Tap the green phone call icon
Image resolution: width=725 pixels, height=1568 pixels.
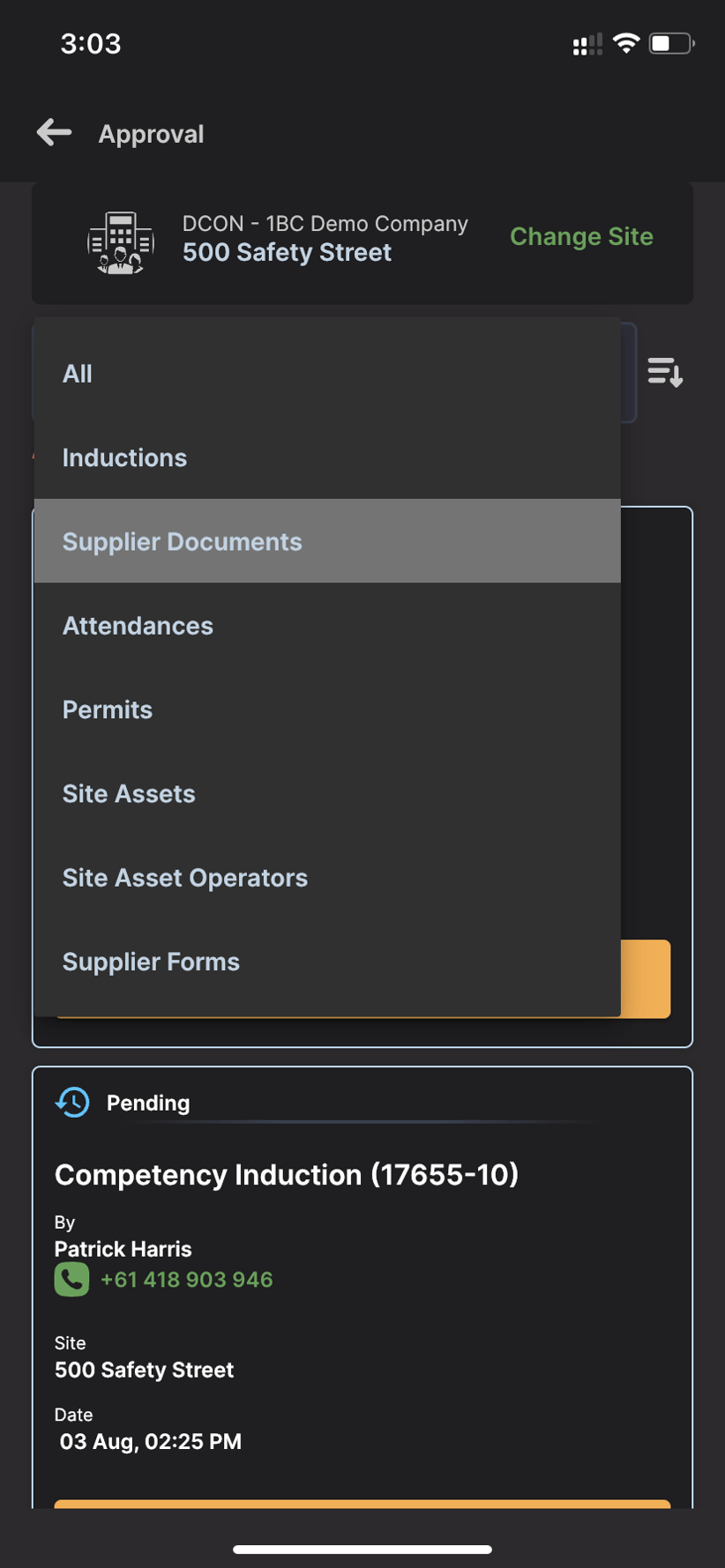pyautogui.click(x=71, y=1279)
